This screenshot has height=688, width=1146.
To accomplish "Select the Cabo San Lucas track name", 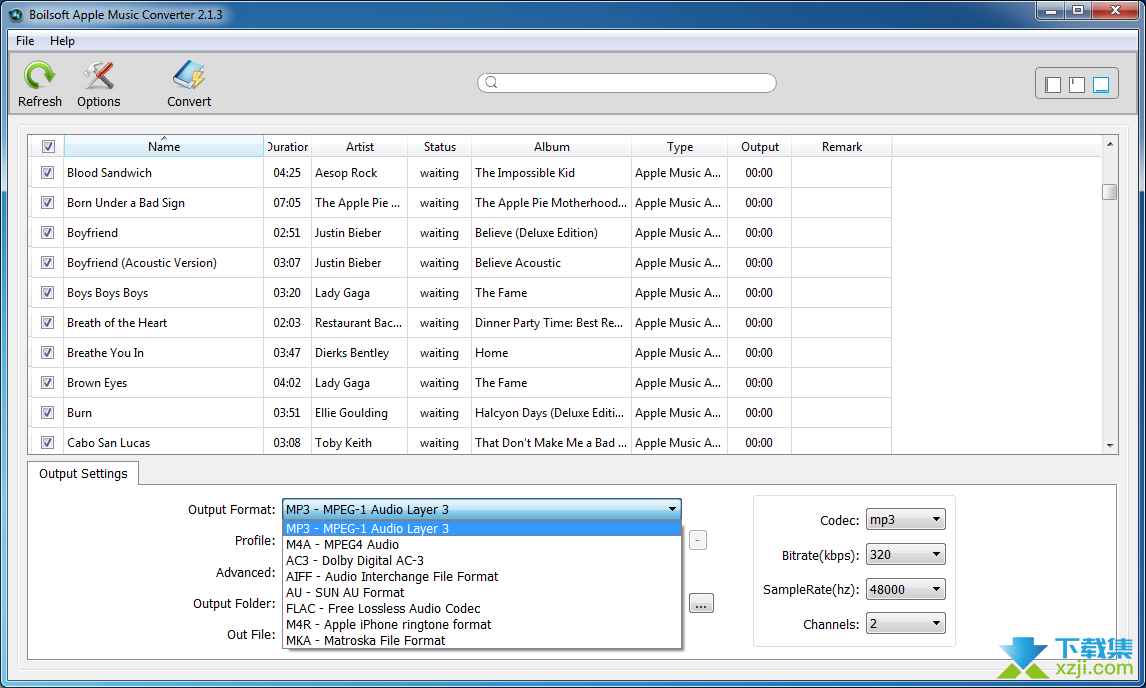I will pos(109,442).
